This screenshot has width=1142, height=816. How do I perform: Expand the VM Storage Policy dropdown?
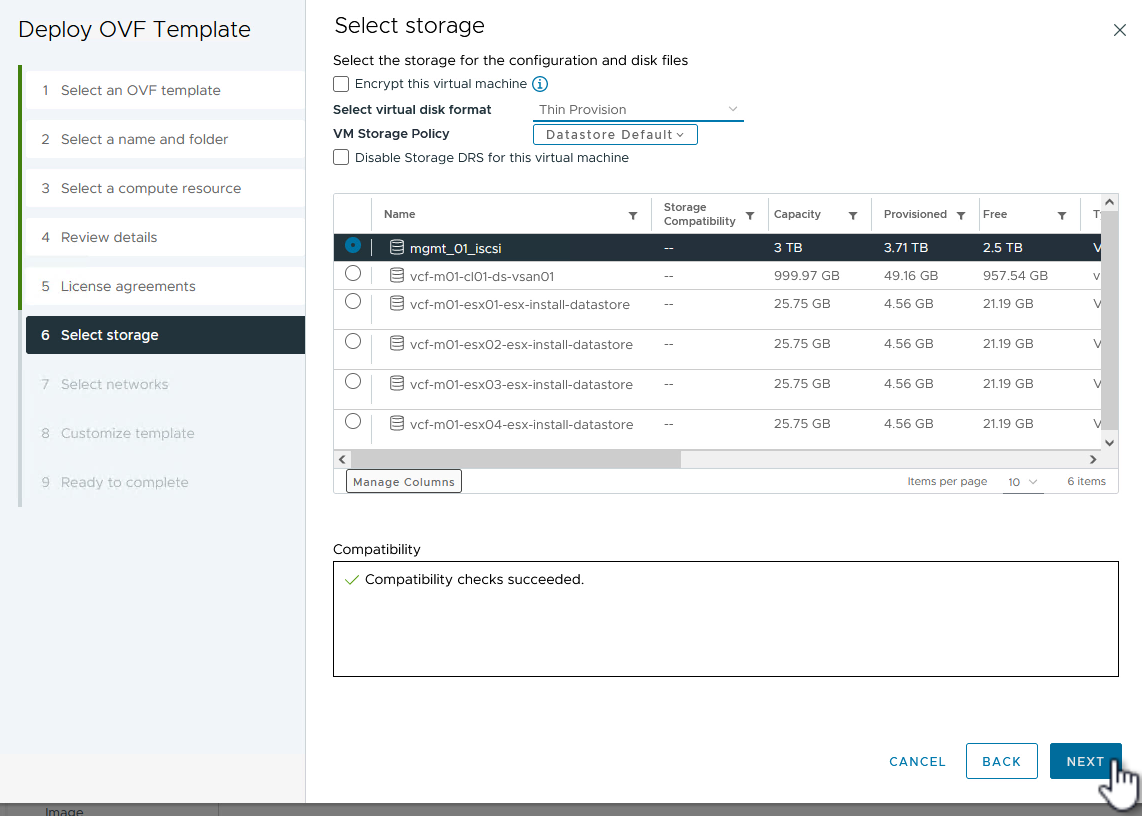click(x=615, y=134)
